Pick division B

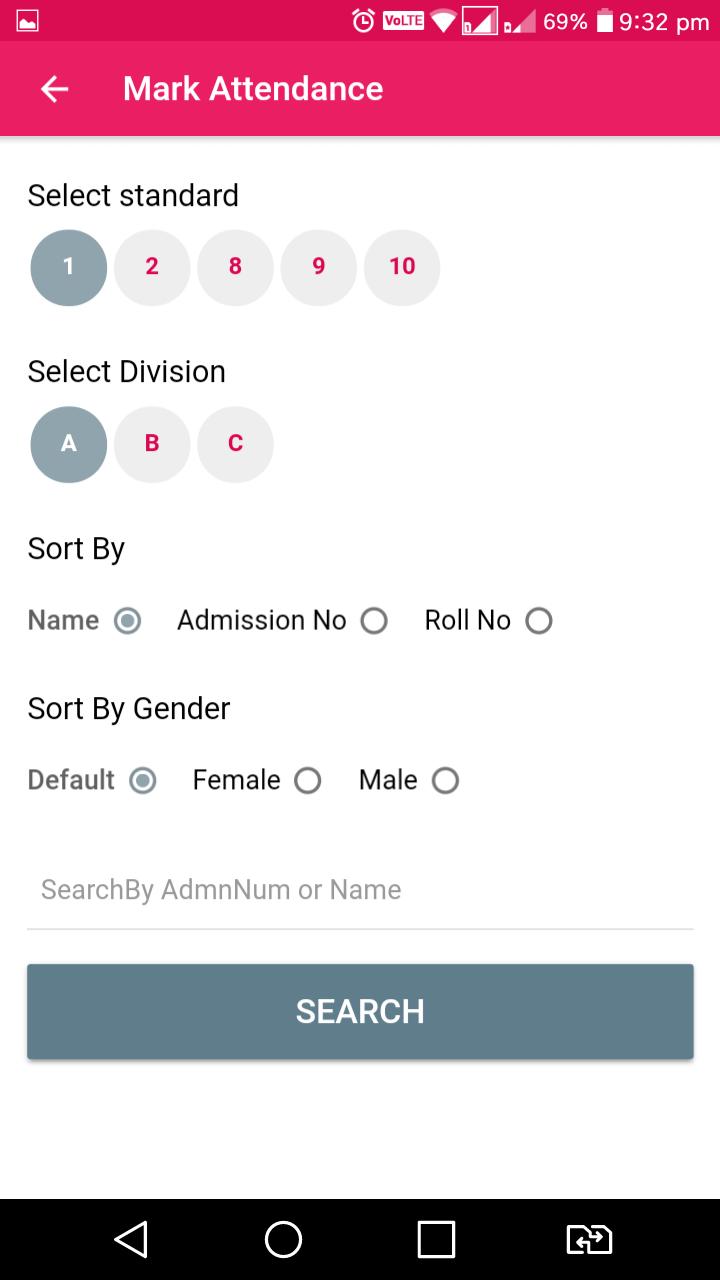point(152,444)
